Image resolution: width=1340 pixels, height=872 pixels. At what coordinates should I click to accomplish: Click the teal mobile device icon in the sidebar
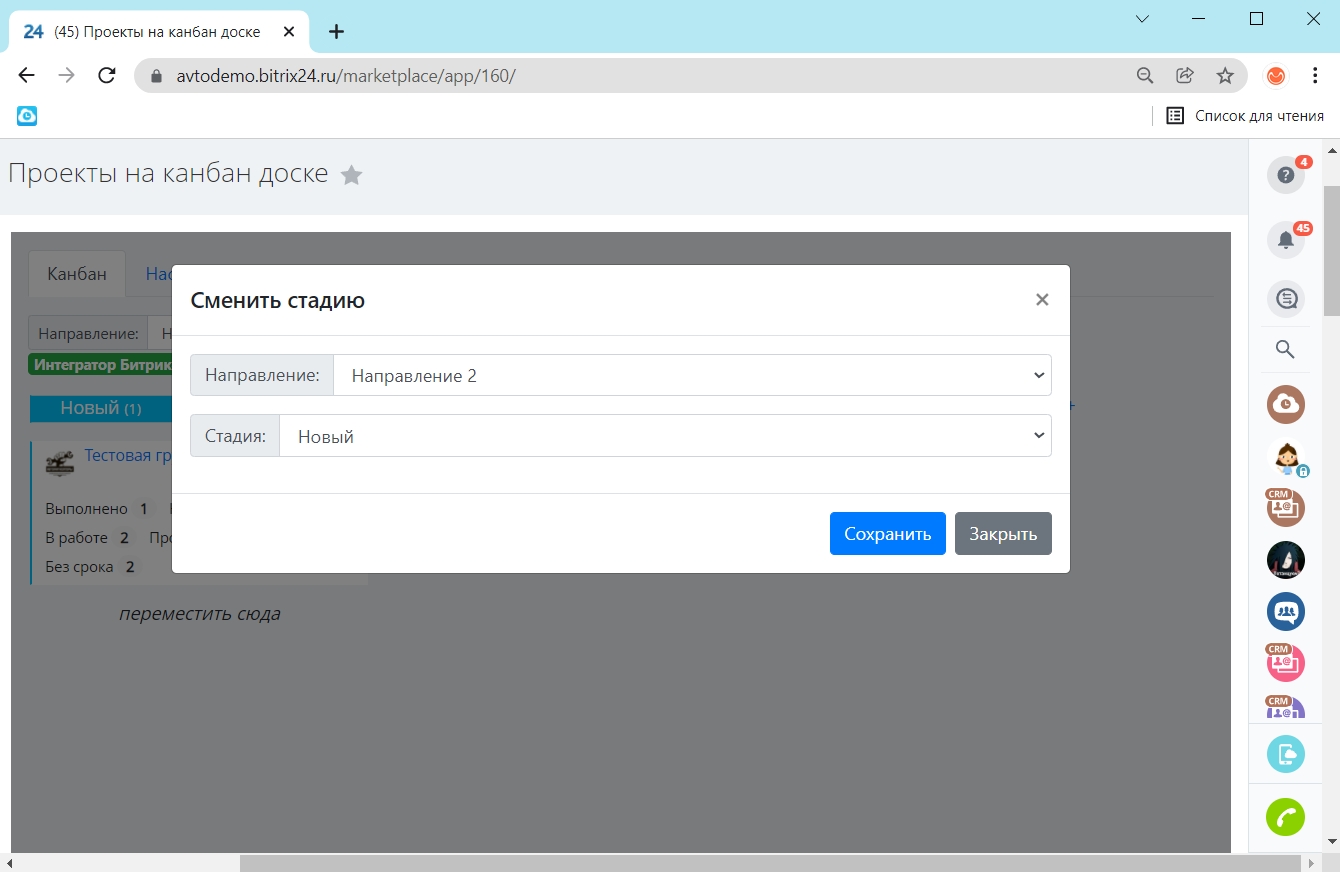pos(1286,753)
